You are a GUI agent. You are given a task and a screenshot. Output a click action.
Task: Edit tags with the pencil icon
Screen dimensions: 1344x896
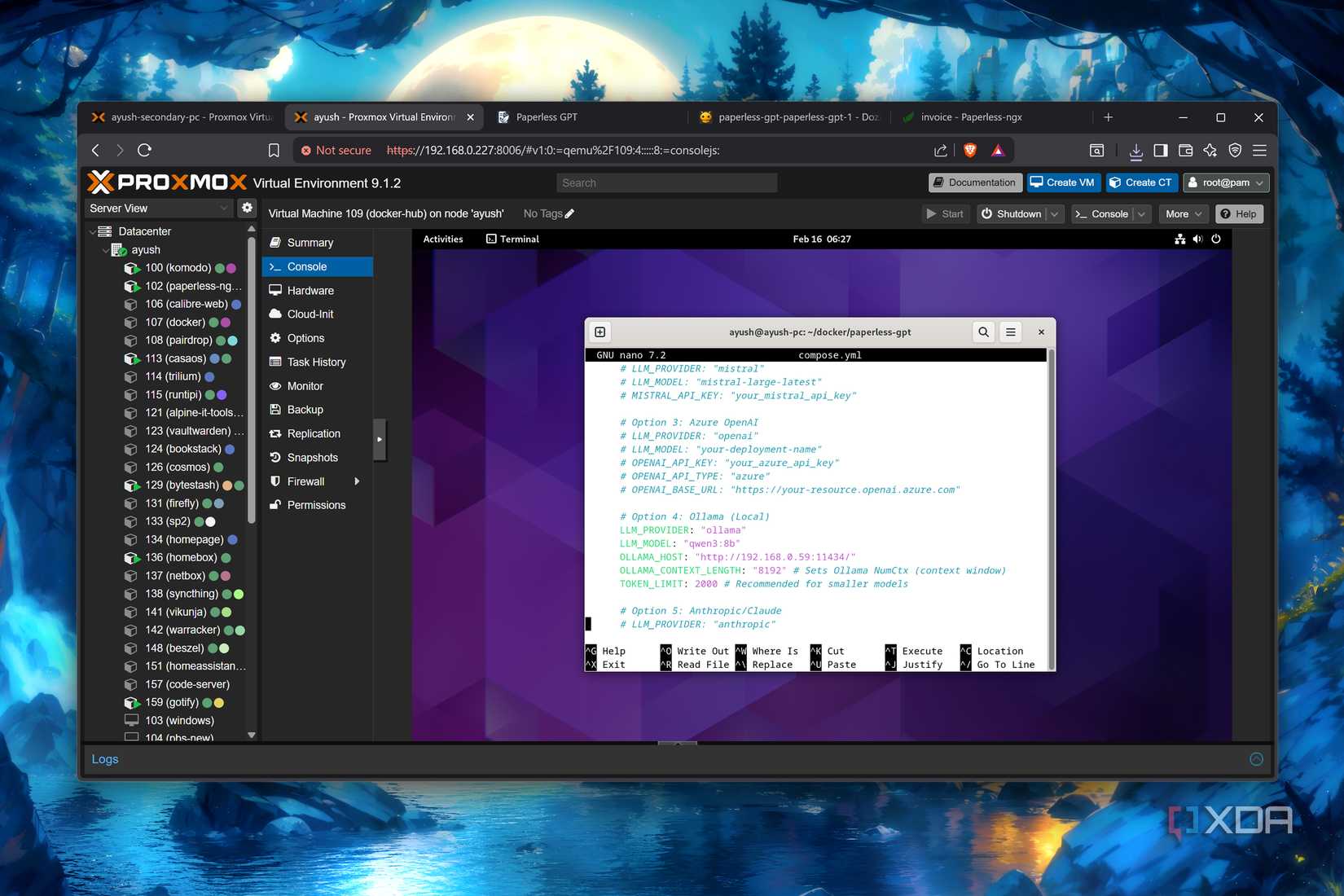(569, 213)
